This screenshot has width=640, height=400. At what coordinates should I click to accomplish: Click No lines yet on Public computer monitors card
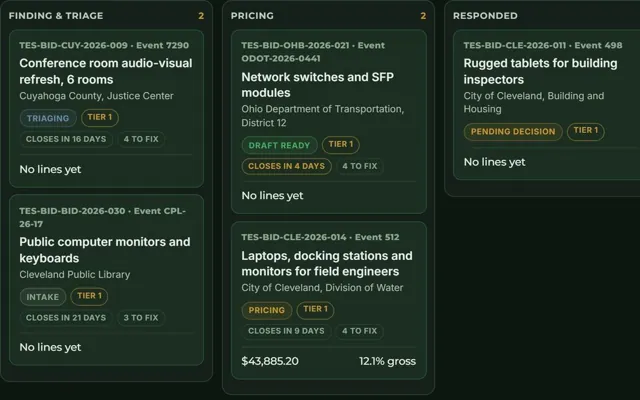(50, 347)
